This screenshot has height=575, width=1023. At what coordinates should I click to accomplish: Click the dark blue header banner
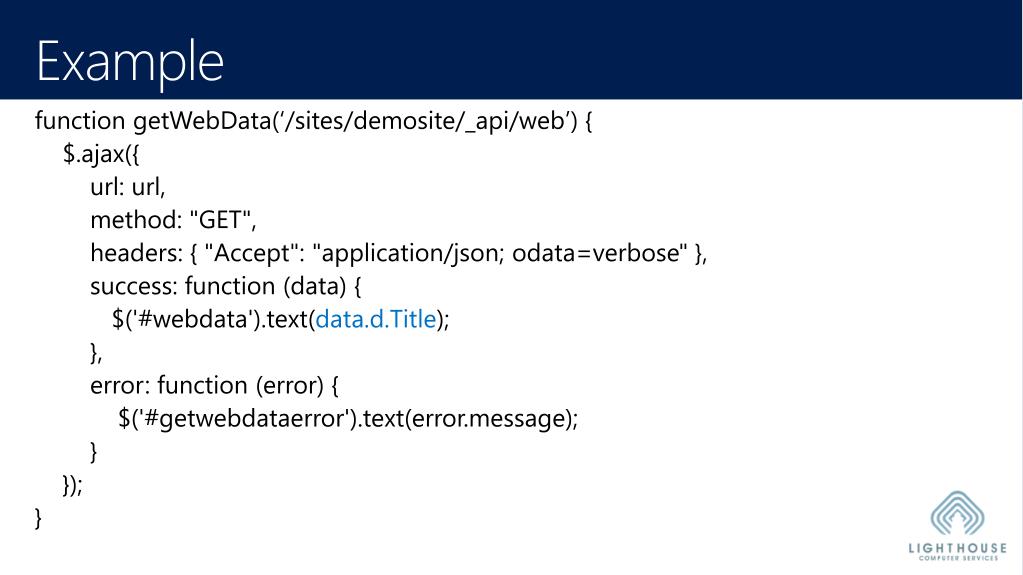click(x=511, y=50)
